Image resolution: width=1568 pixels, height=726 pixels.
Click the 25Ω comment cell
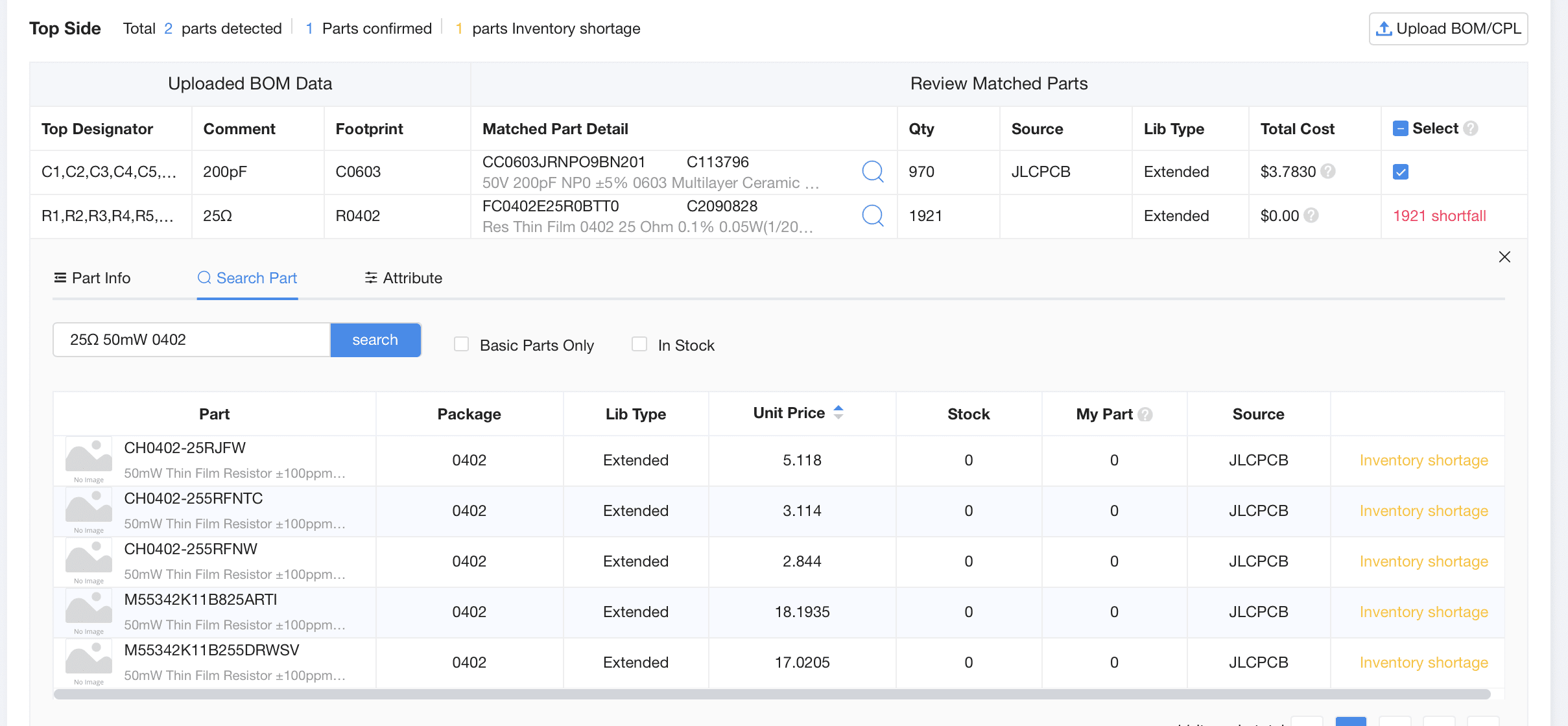point(258,216)
